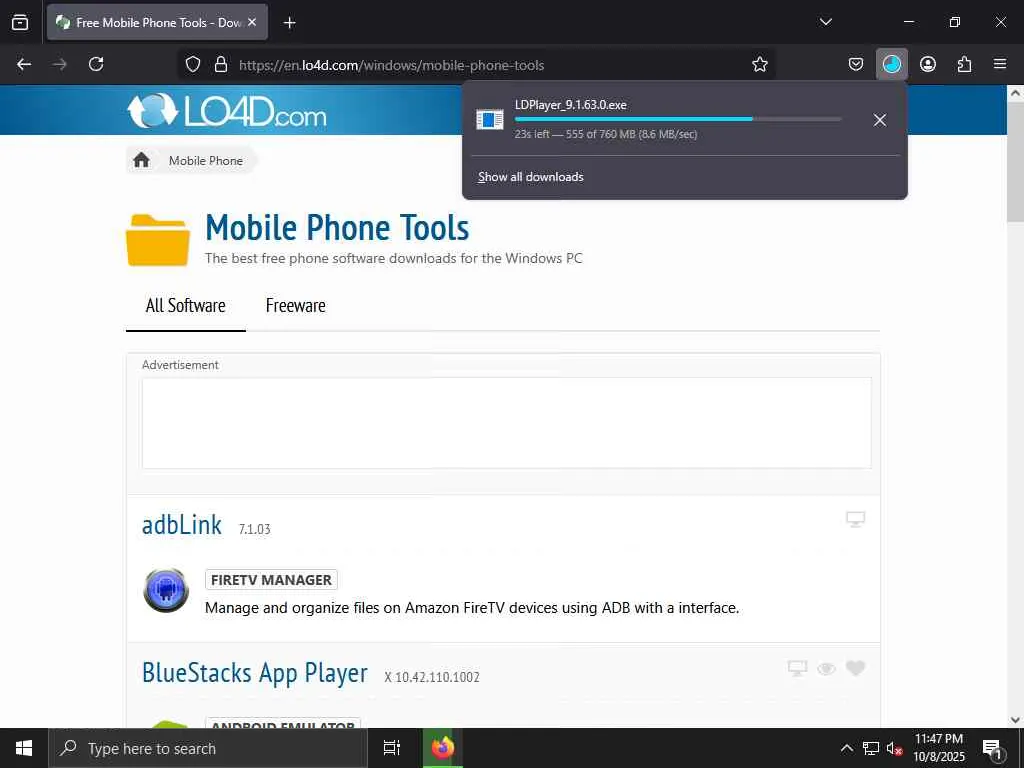Click adbLink's monitor icon
The height and width of the screenshot is (768, 1024).
pos(856,519)
